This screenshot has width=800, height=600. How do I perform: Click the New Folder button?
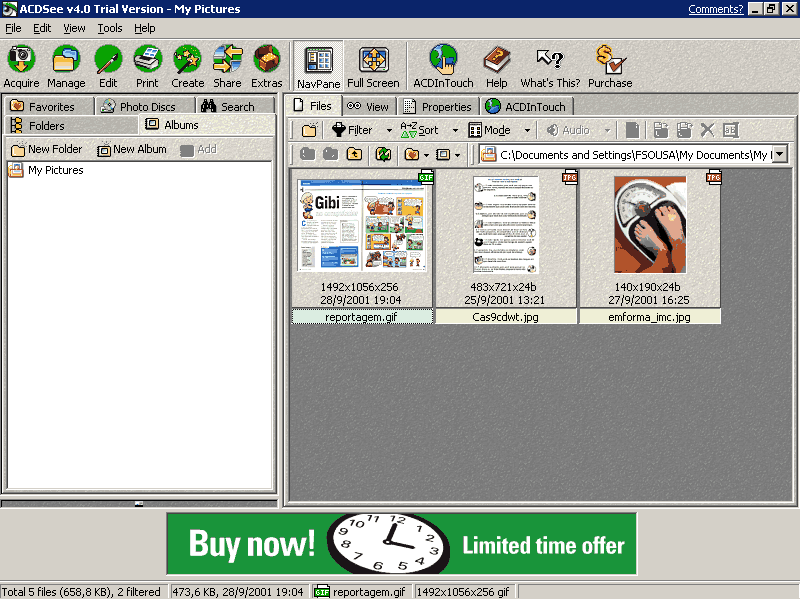click(46, 149)
